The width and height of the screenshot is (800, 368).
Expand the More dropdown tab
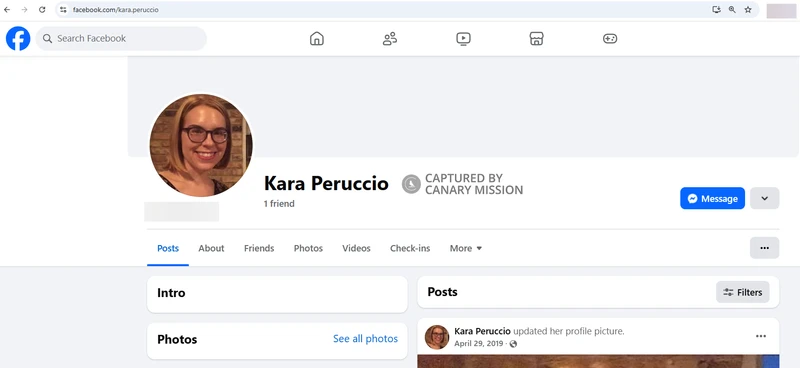coord(465,249)
